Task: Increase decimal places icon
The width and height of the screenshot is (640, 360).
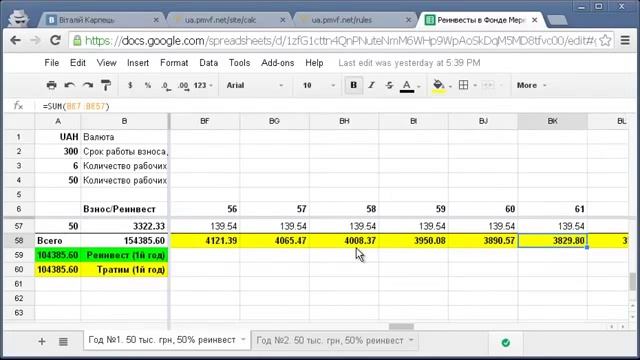Action: coord(183,86)
